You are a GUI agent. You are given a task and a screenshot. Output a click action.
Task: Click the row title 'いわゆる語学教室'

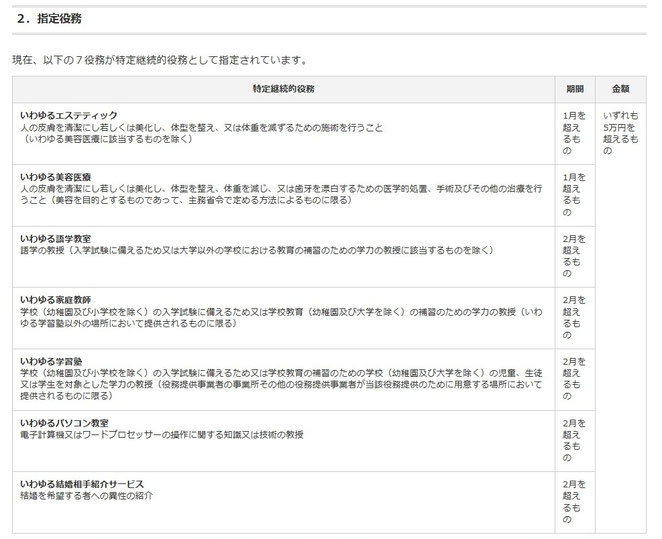coord(55,238)
